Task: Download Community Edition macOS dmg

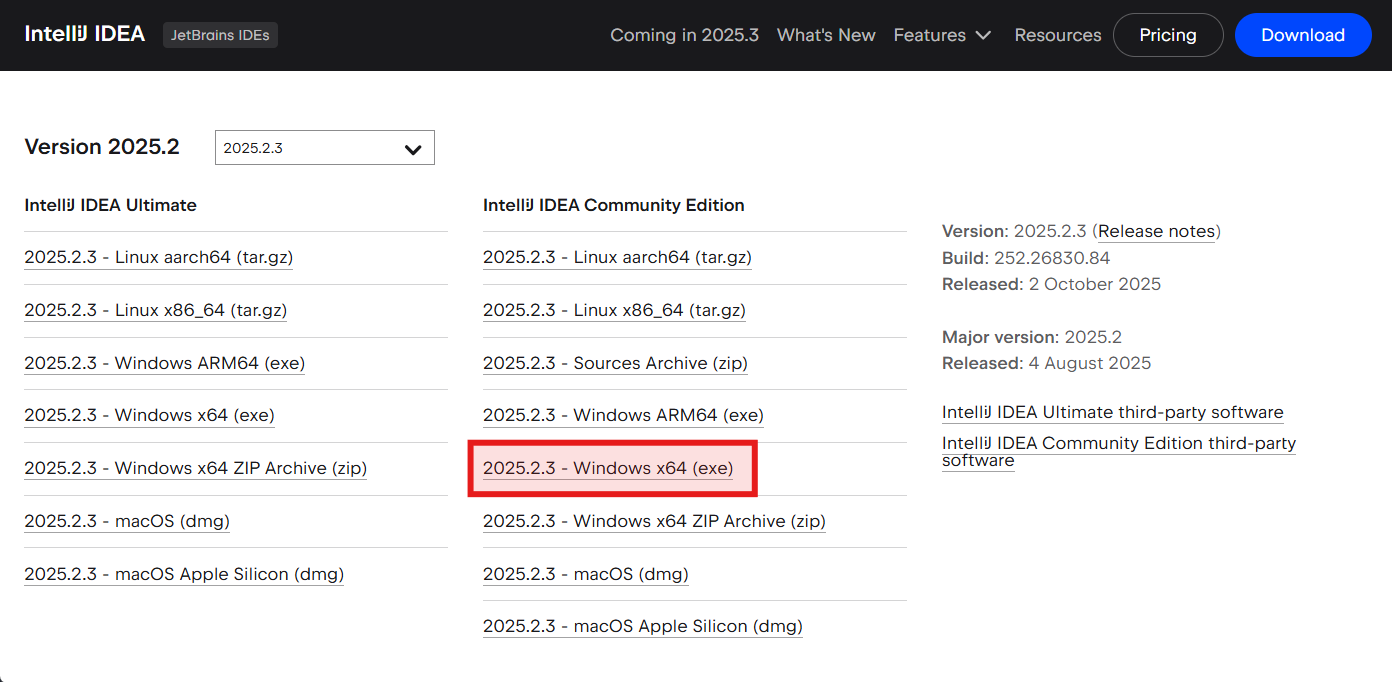Action: tap(585, 574)
